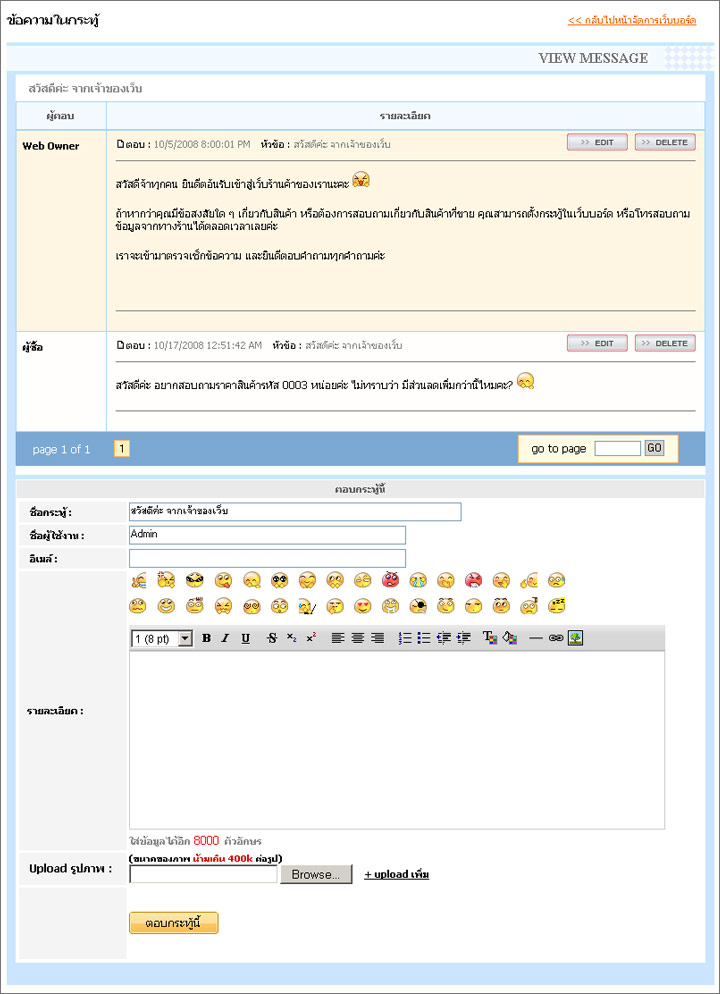
Task: Click the Web Owner author name
Action: coord(51,146)
